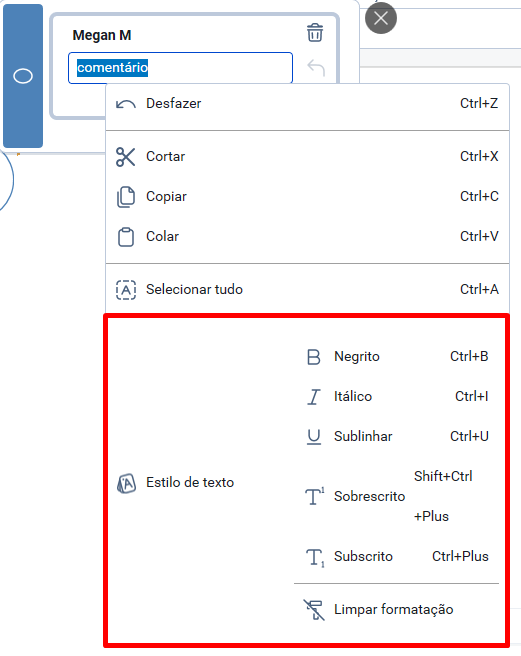The width and height of the screenshot is (521, 656).
Task: Click the Megan M author name
Action: click(x=102, y=35)
